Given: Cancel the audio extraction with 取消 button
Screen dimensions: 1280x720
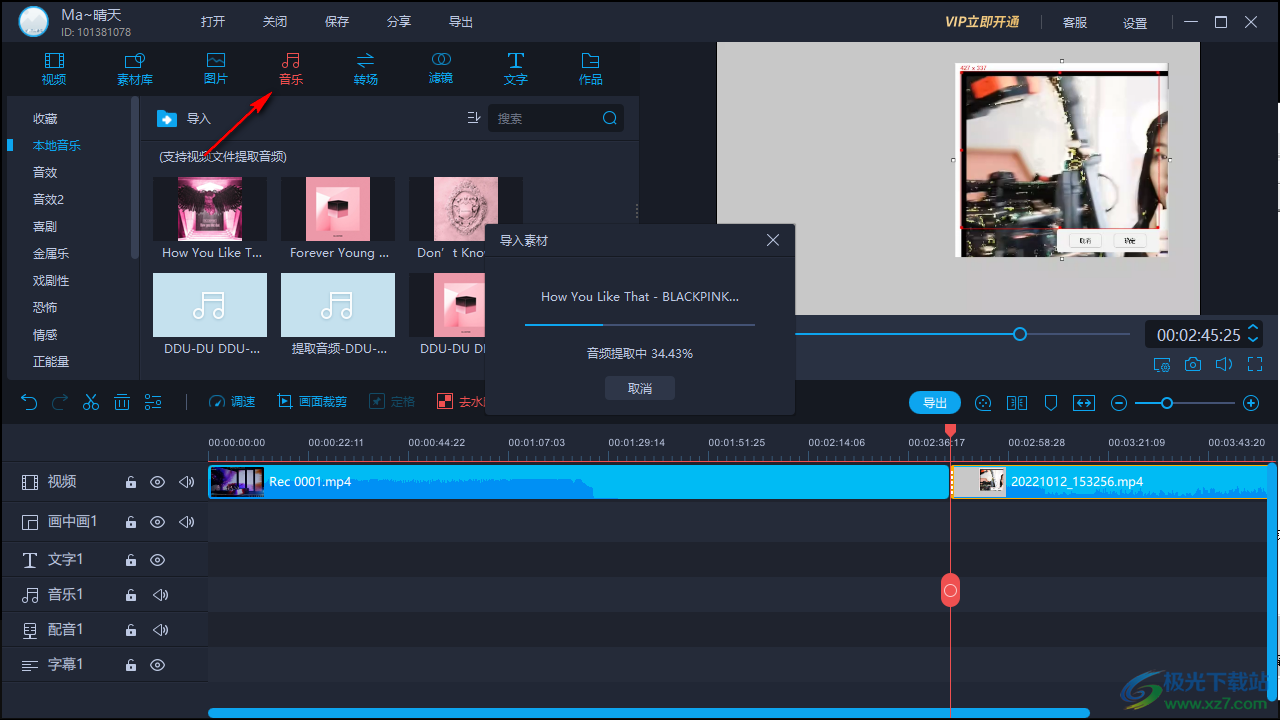Looking at the screenshot, I should [640, 388].
